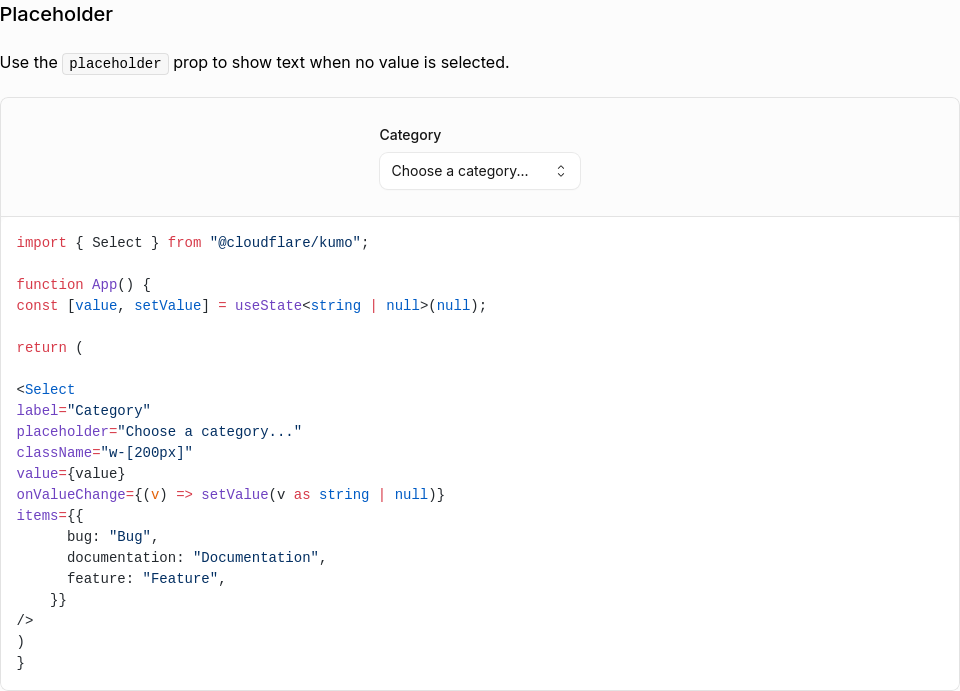Screen dimensions: 960x691
Task: Click the "Choose a category..." placeholder text
Action: (x=459, y=171)
